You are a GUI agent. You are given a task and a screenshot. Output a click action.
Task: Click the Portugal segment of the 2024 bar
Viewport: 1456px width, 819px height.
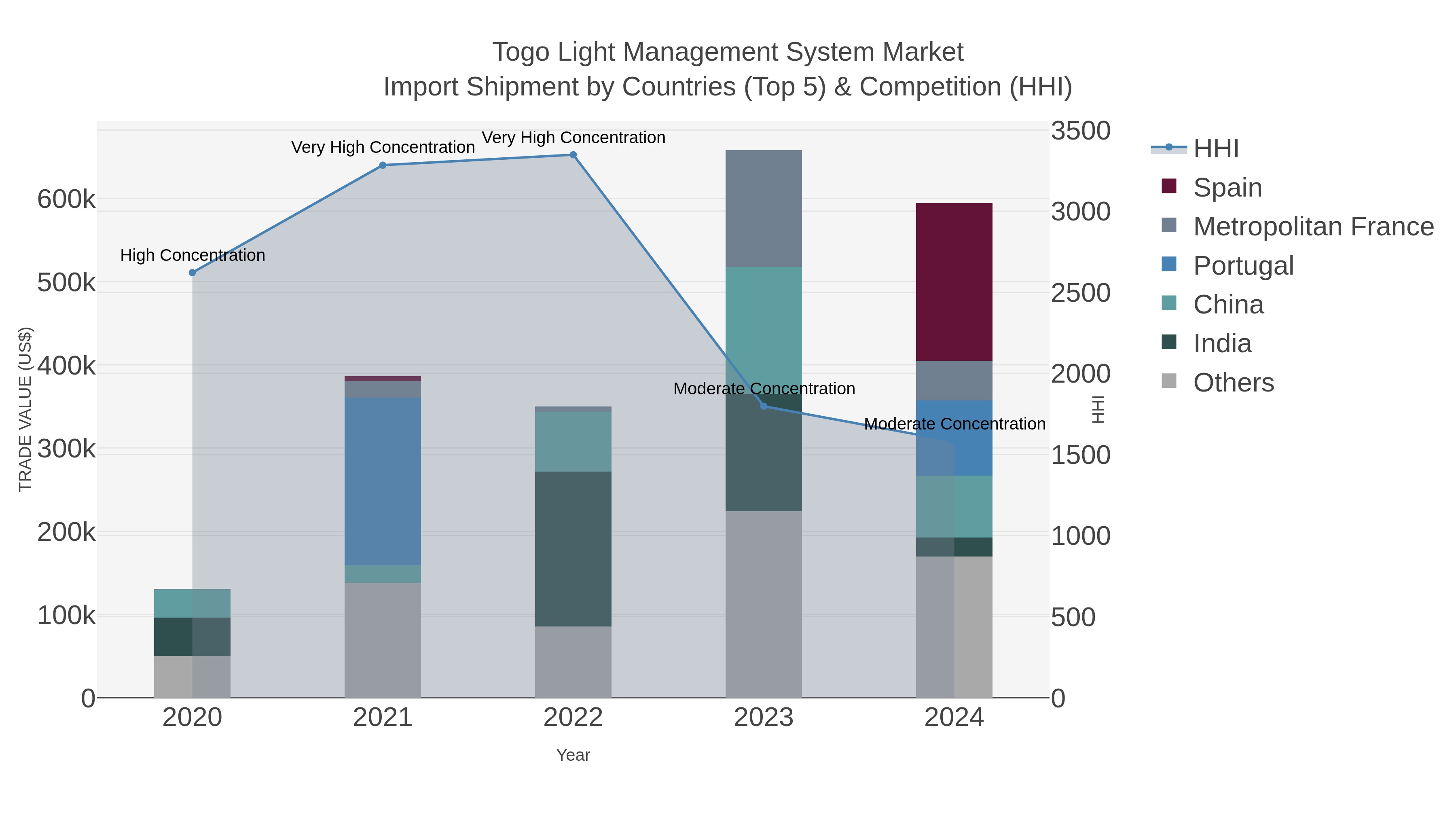(x=954, y=438)
